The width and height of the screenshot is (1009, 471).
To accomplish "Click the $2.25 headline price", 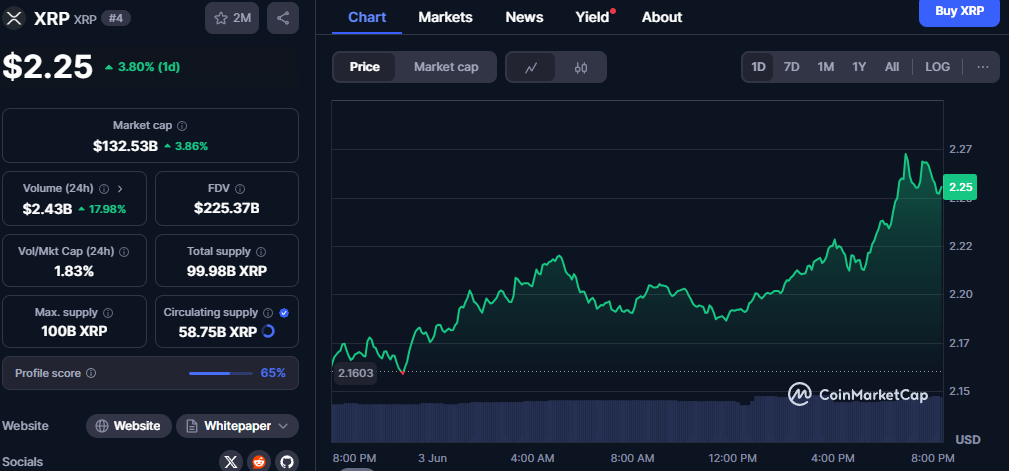I will pyautogui.click(x=48, y=66).
